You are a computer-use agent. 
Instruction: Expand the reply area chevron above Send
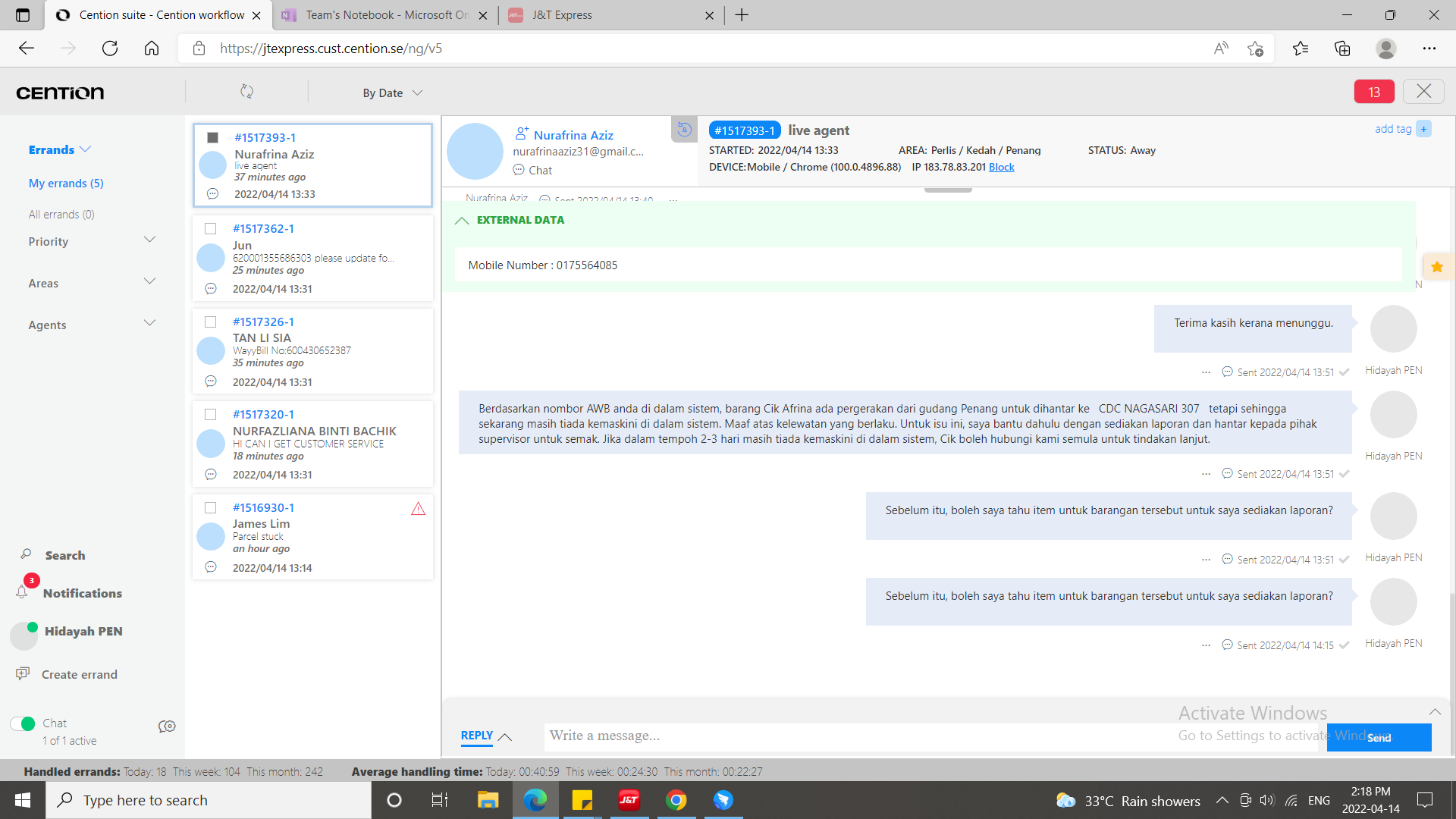pos(1435,711)
